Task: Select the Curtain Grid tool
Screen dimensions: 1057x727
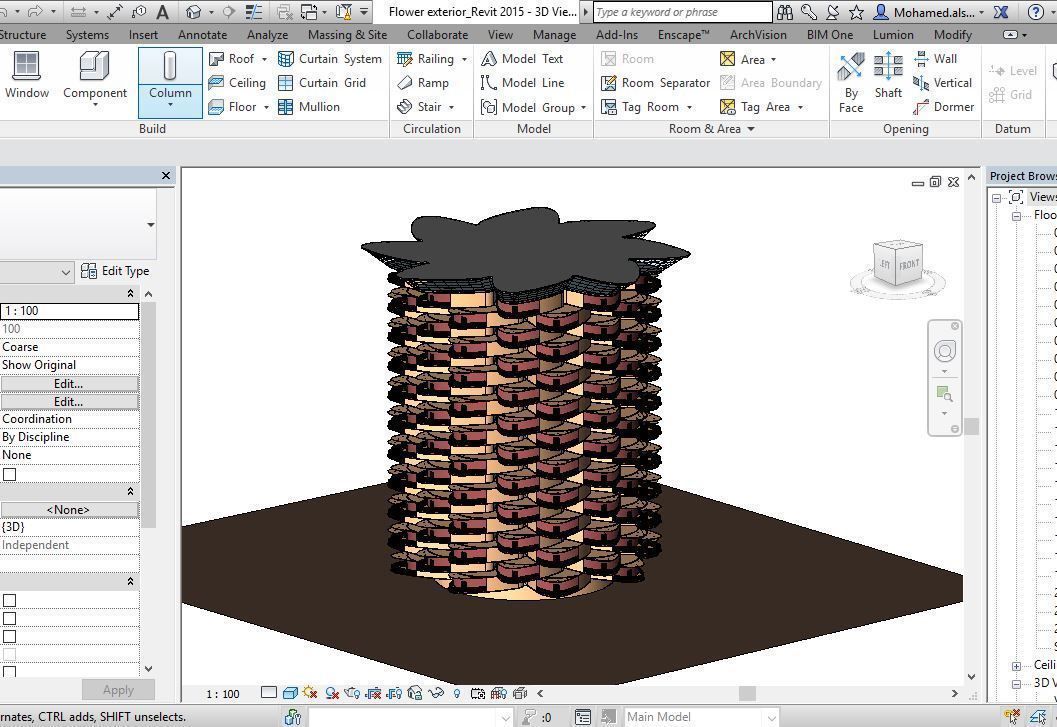Action: 322,83
